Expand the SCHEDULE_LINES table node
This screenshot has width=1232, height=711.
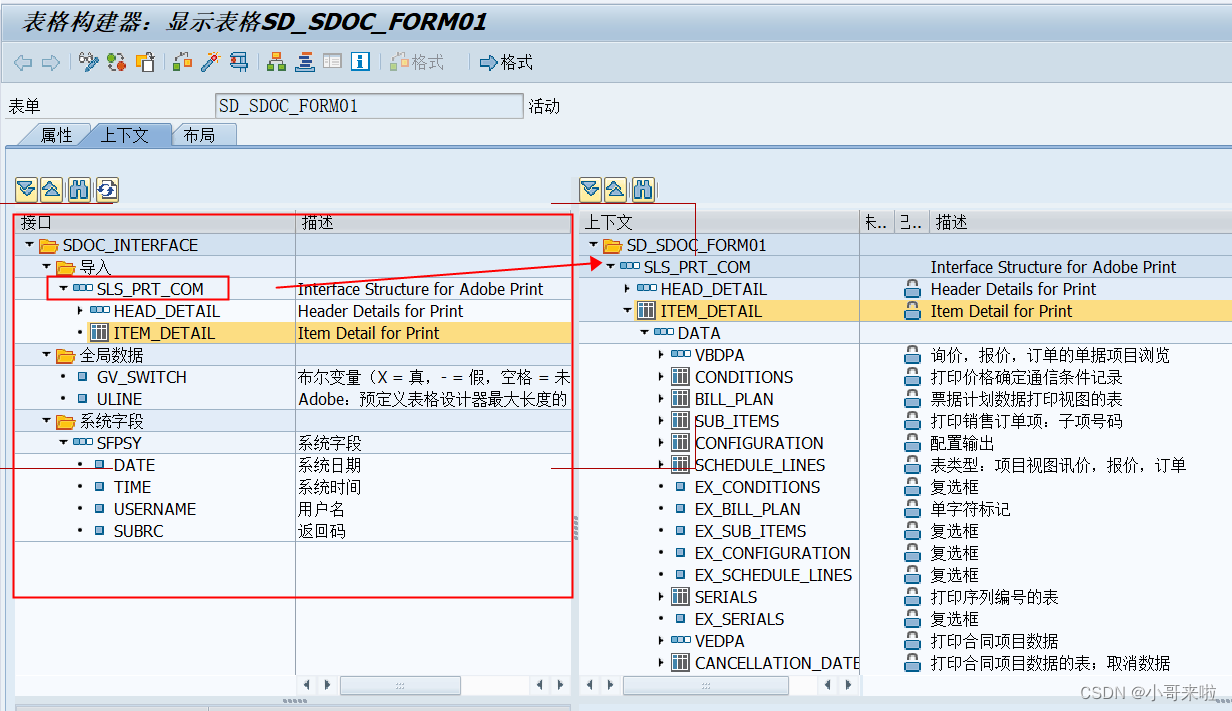click(661, 465)
